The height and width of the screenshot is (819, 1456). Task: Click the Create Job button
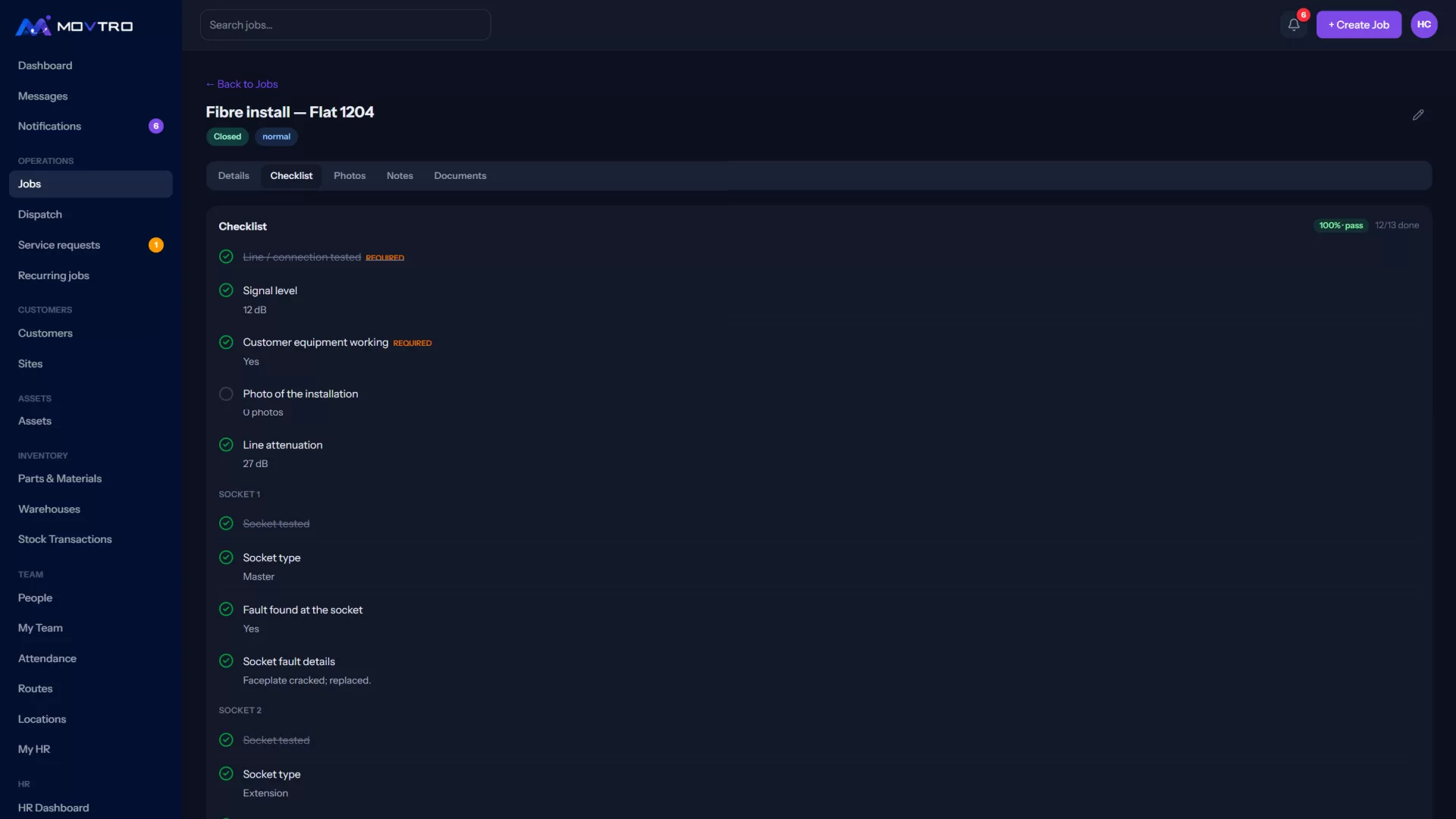[x=1359, y=24]
